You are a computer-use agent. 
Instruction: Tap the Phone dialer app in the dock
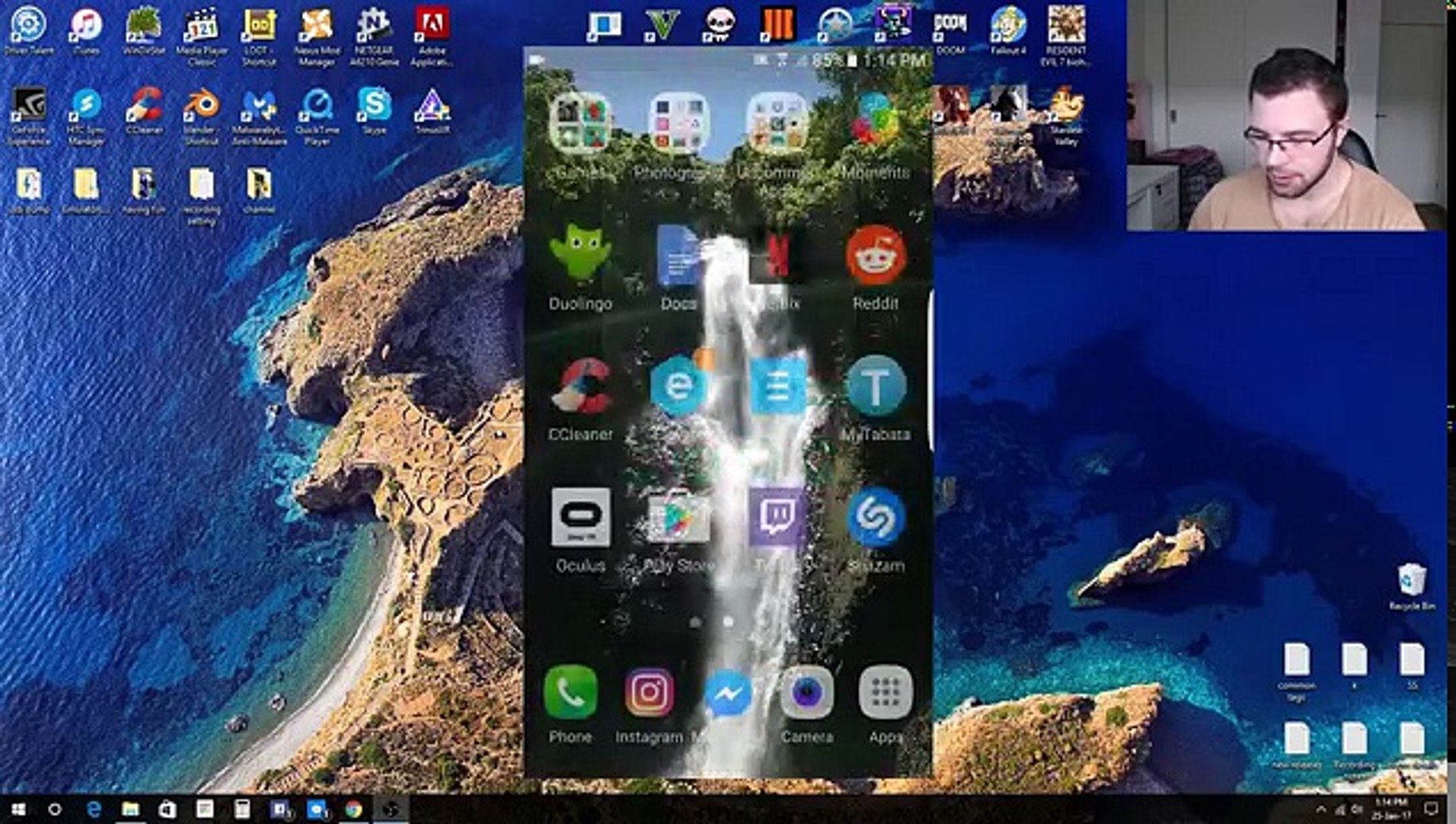pos(570,693)
